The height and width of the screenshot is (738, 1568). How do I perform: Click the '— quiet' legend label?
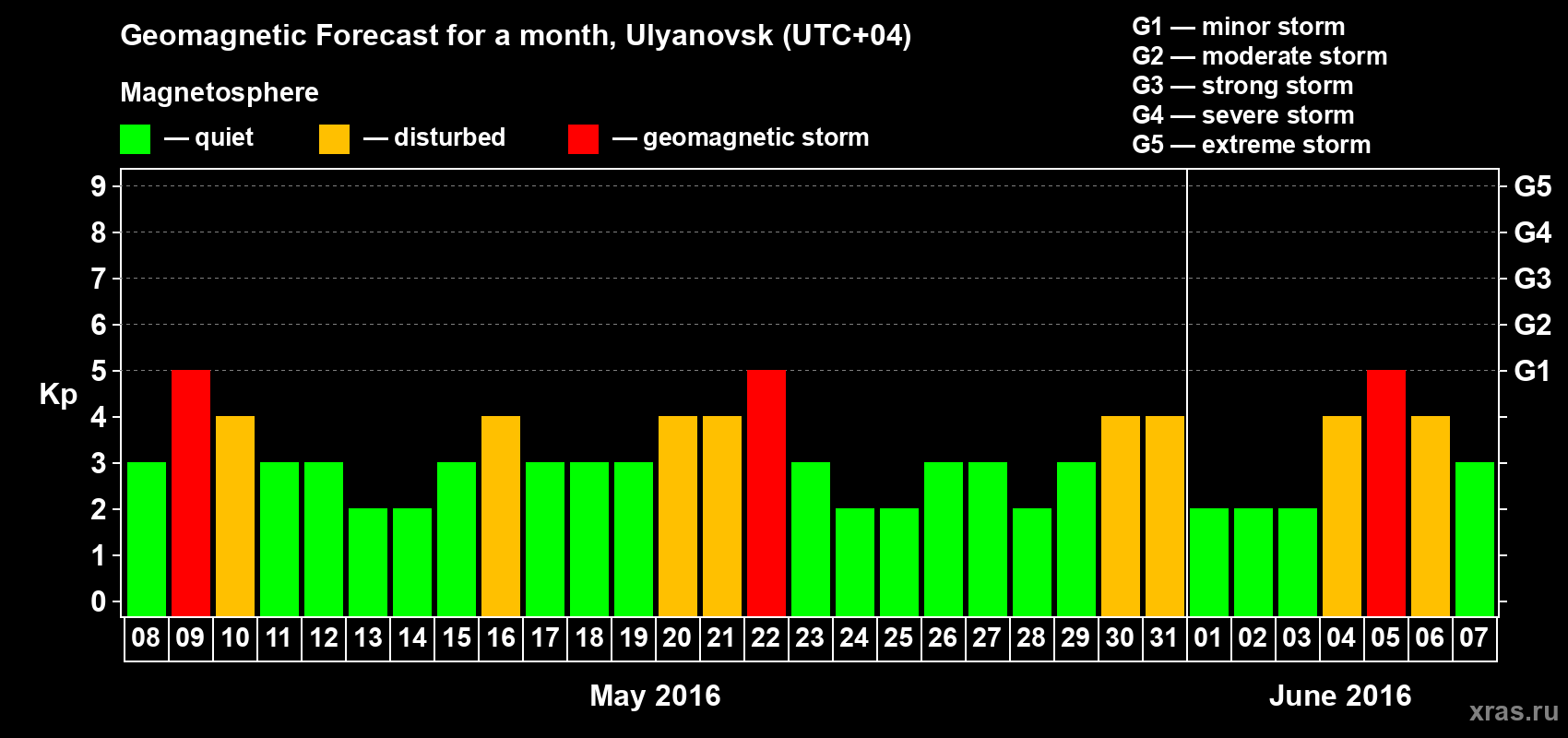click(208, 137)
